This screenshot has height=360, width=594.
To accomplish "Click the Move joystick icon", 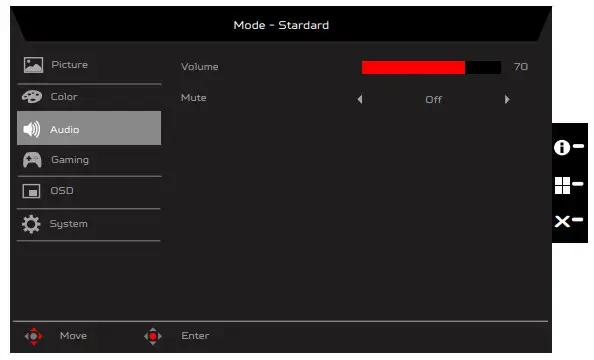I will point(34,337).
